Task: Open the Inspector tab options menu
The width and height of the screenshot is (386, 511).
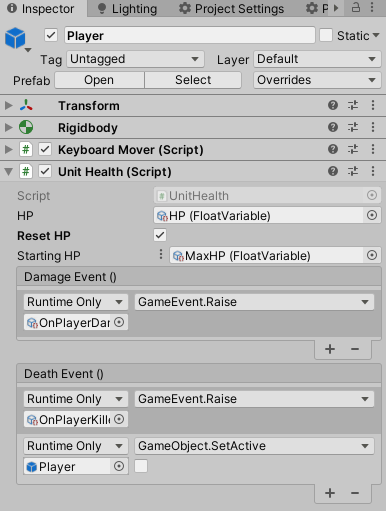Action: 372,7
